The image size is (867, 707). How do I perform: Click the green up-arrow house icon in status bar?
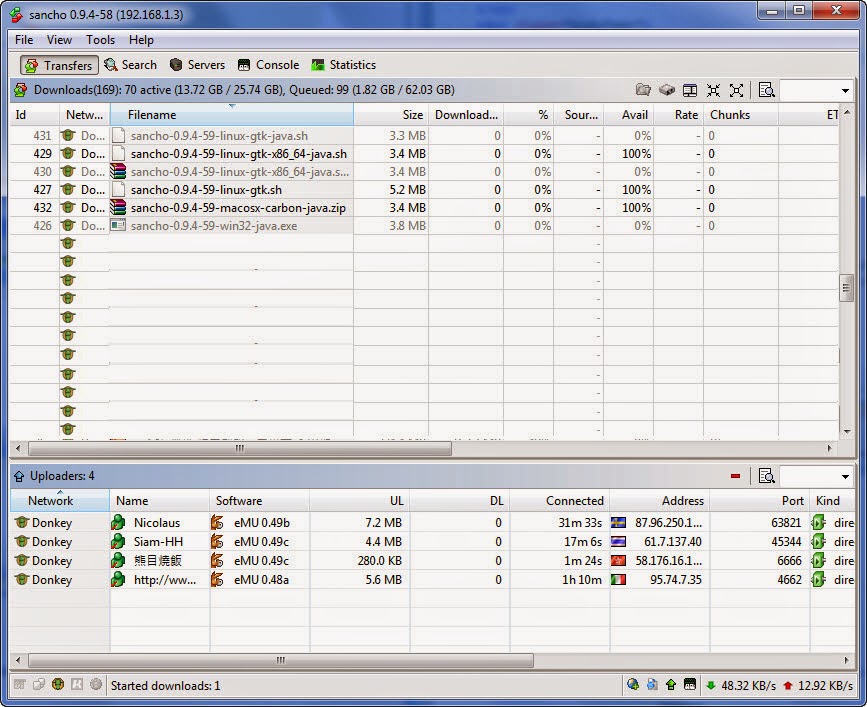671,685
